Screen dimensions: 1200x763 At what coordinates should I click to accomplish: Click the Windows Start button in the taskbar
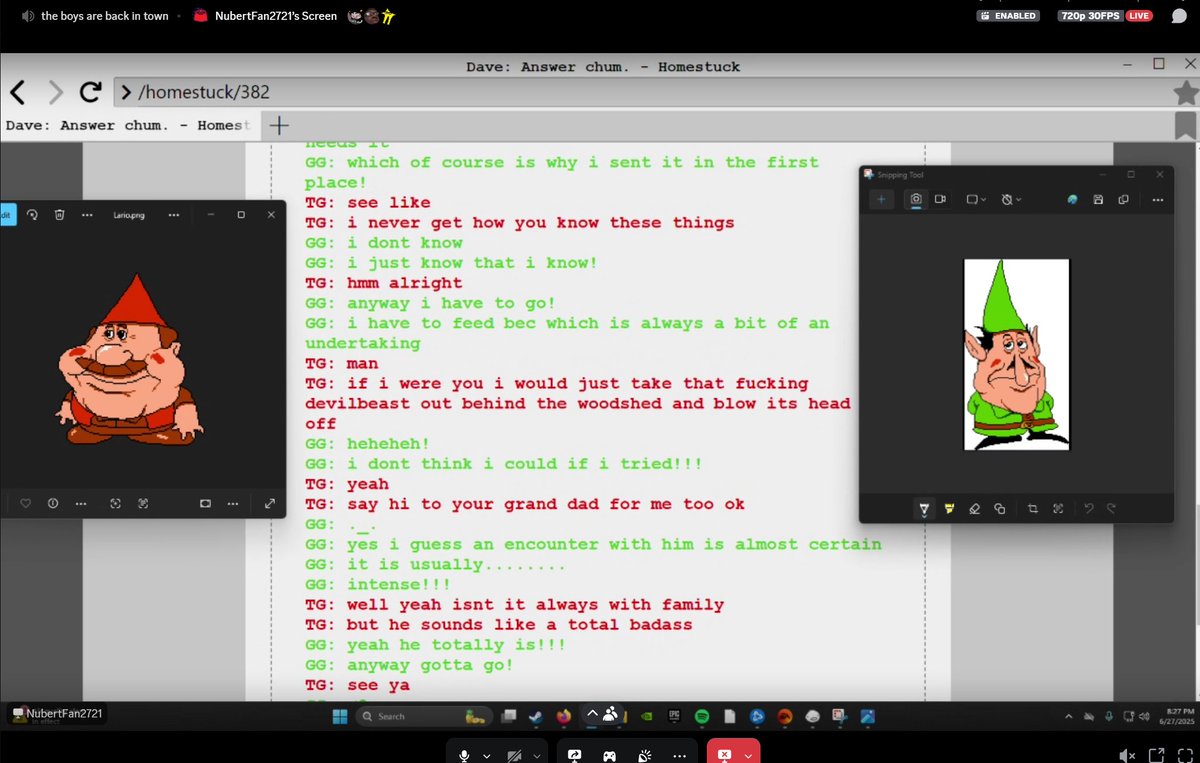[338, 716]
